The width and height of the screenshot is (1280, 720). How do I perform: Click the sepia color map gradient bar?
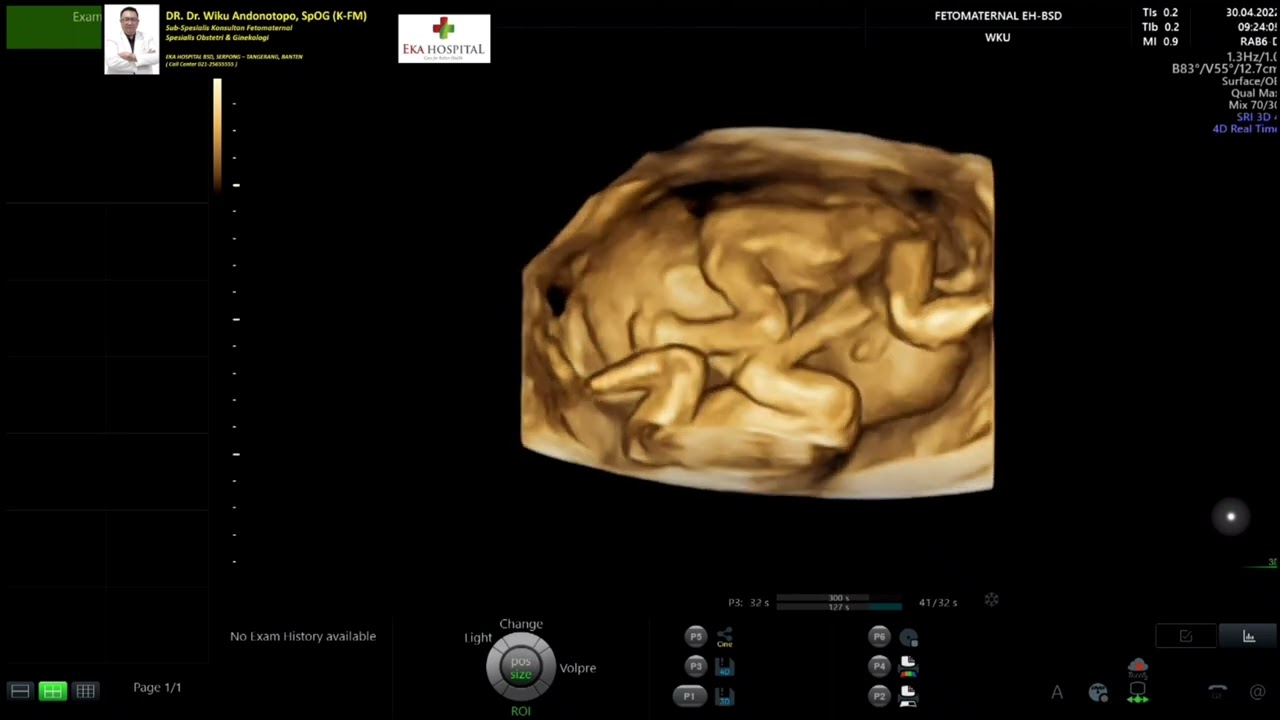point(217,135)
